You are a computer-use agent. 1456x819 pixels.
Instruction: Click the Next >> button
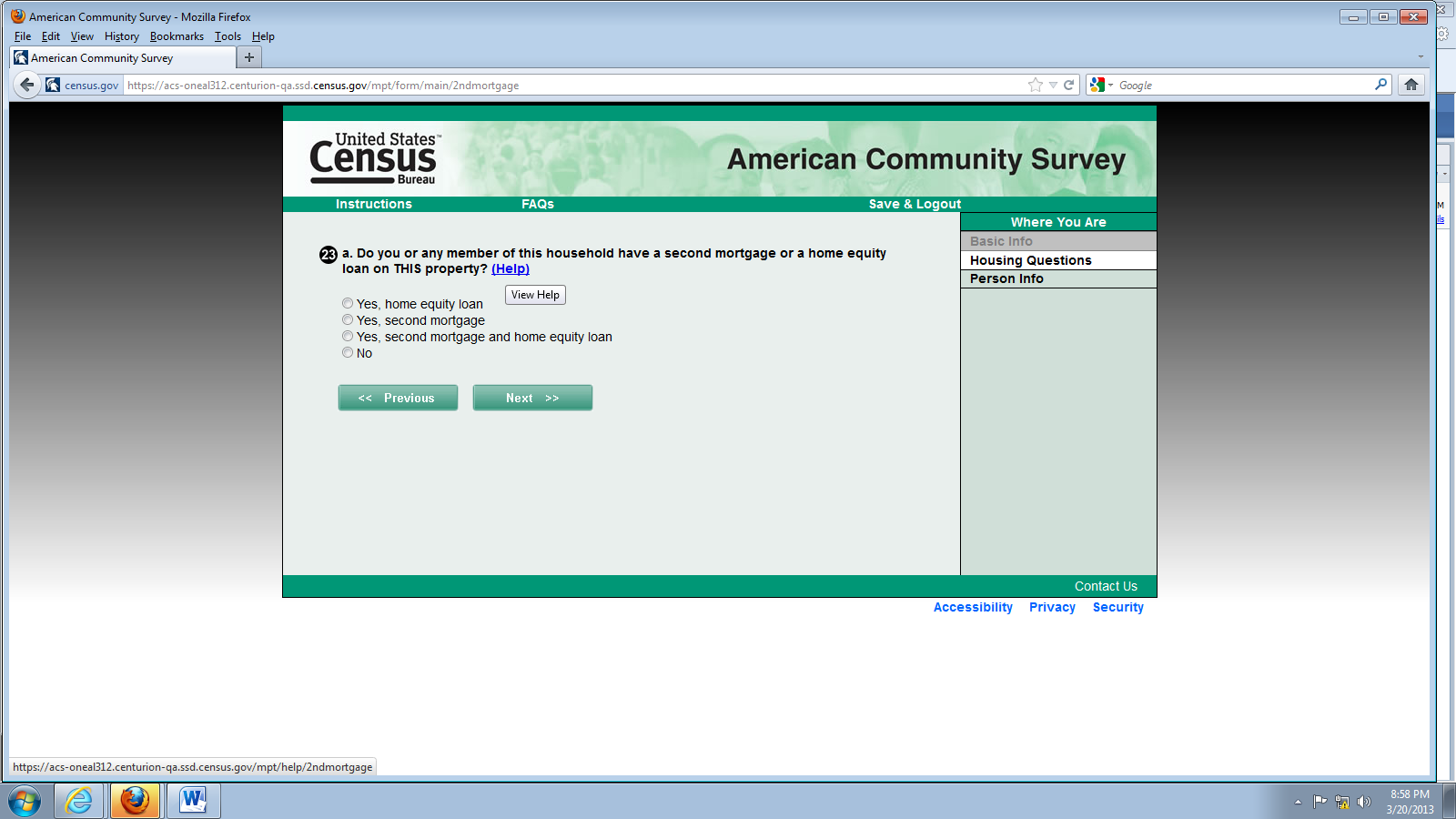[532, 398]
